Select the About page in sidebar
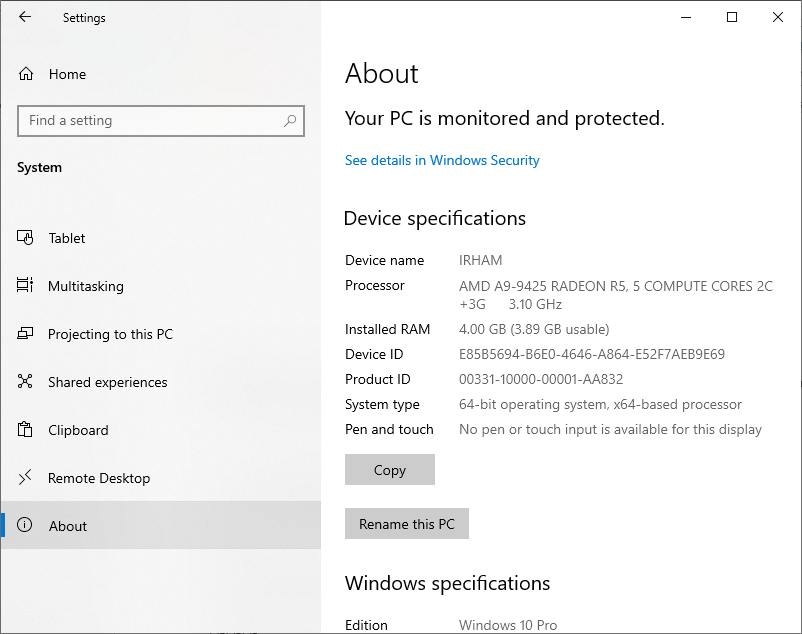 click(x=161, y=525)
